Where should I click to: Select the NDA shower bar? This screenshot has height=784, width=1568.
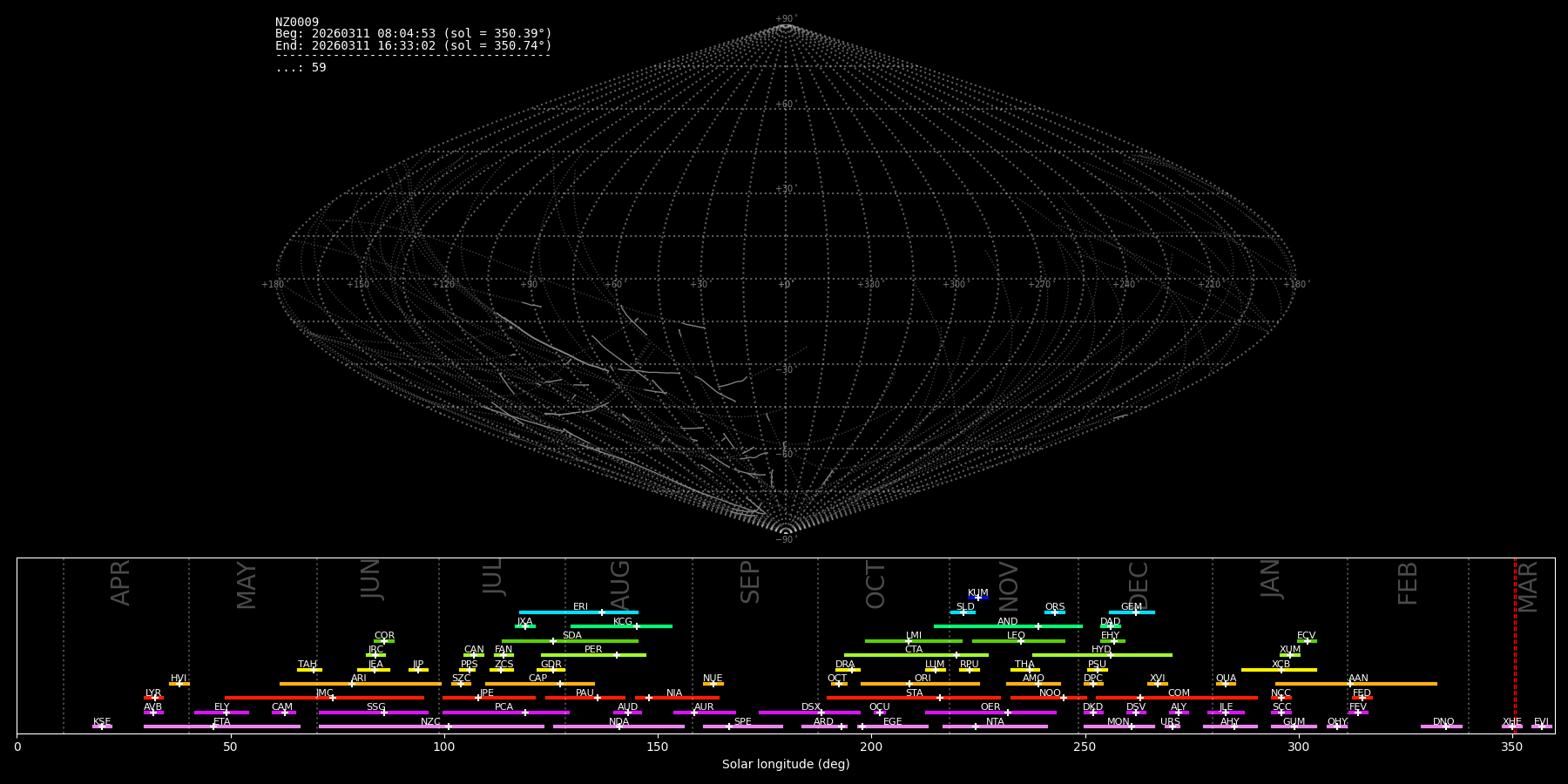click(618, 727)
